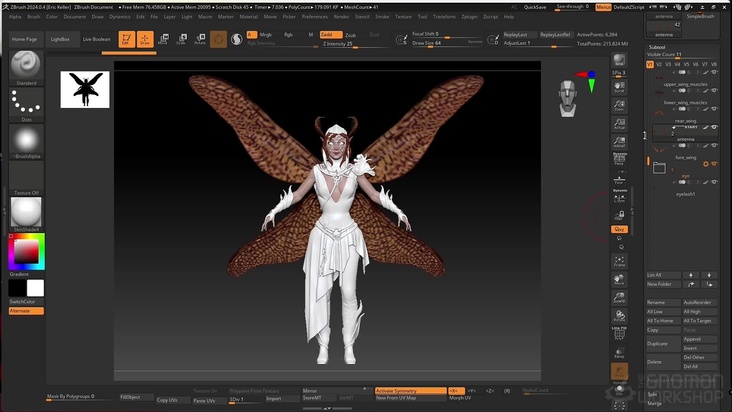This screenshot has width=732, height=412.
Task: Open the Preferences menu
Action: click(315, 16)
